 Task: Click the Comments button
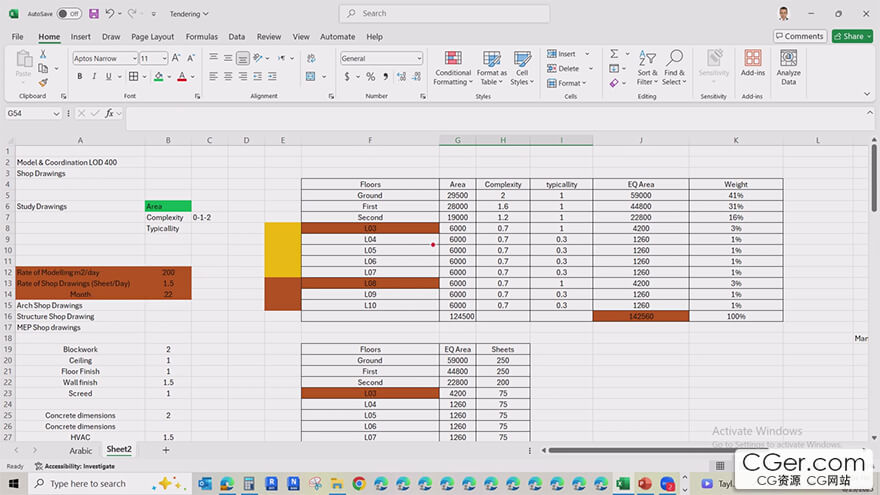click(799, 36)
